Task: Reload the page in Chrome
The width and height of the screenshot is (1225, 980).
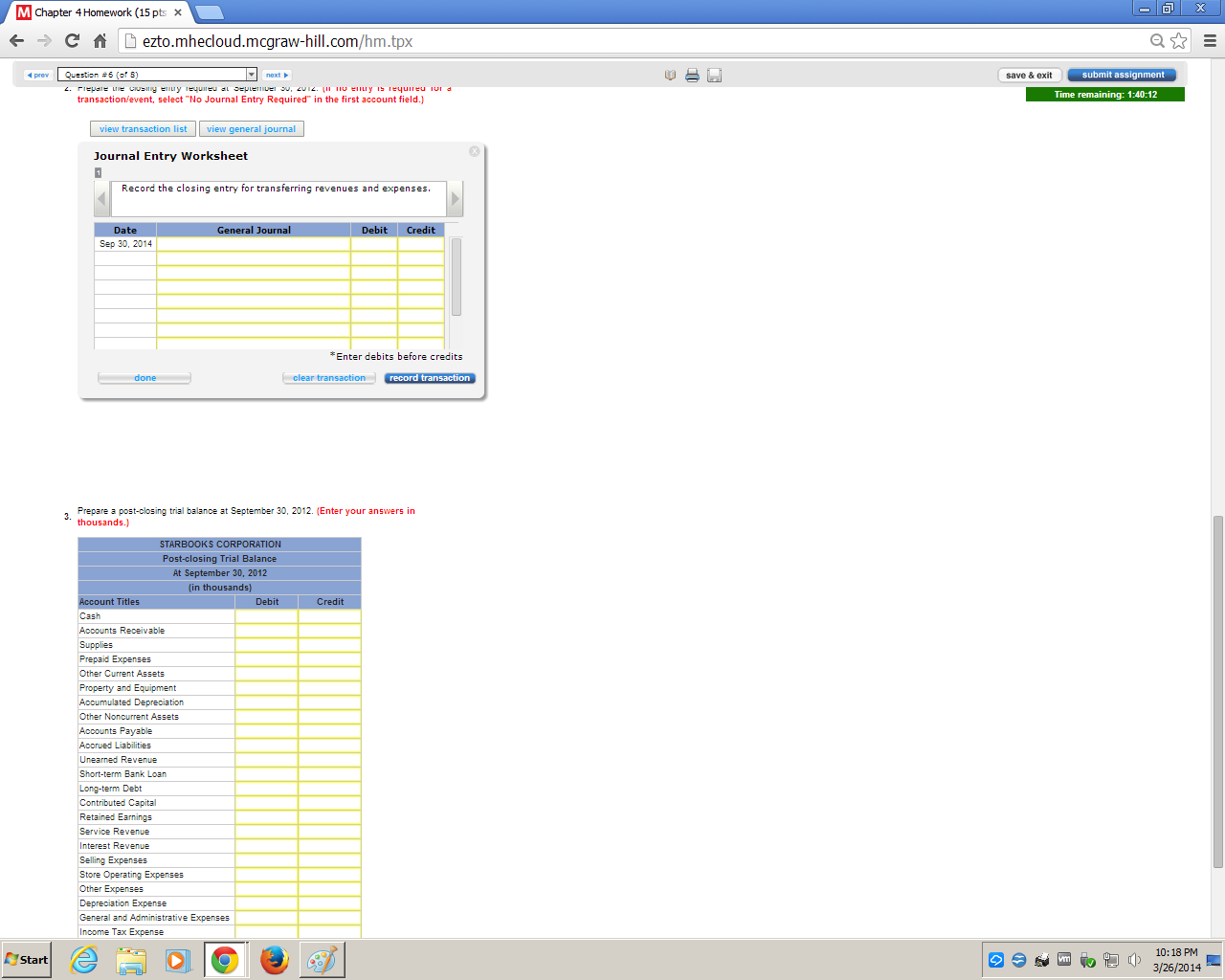Action: point(72,41)
